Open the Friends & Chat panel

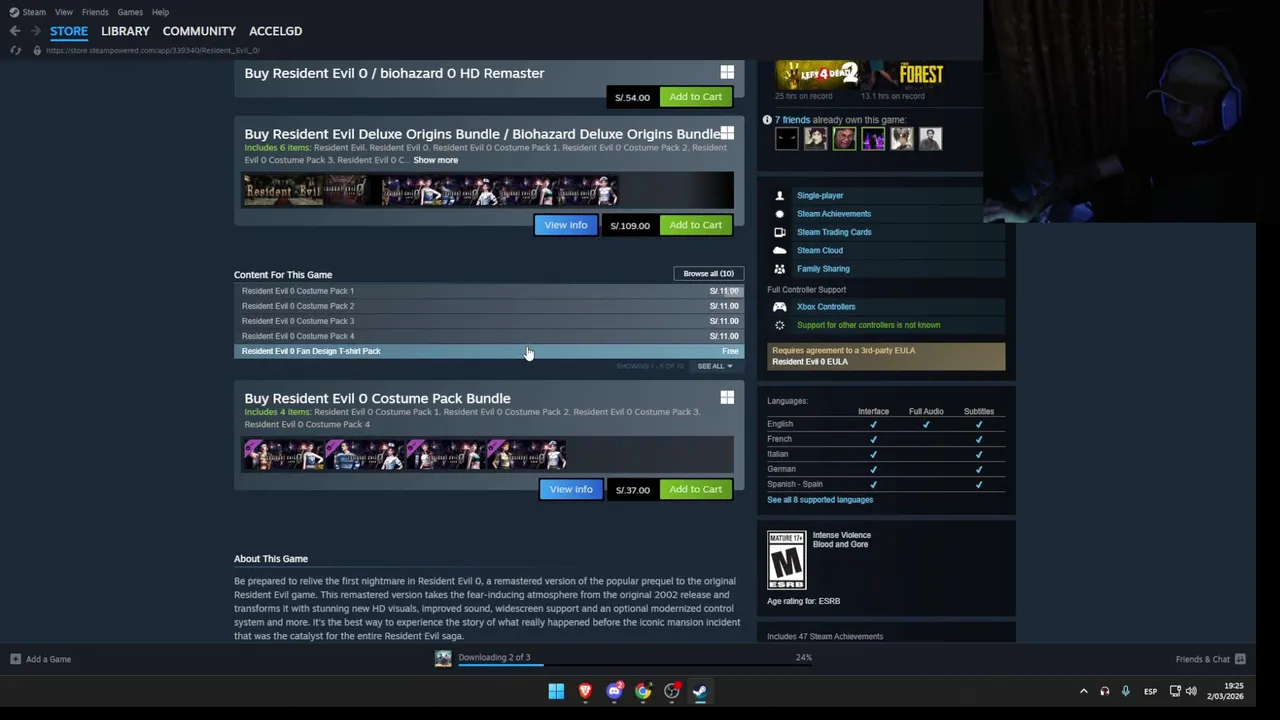pyautogui.click(x=1210, y=659)
